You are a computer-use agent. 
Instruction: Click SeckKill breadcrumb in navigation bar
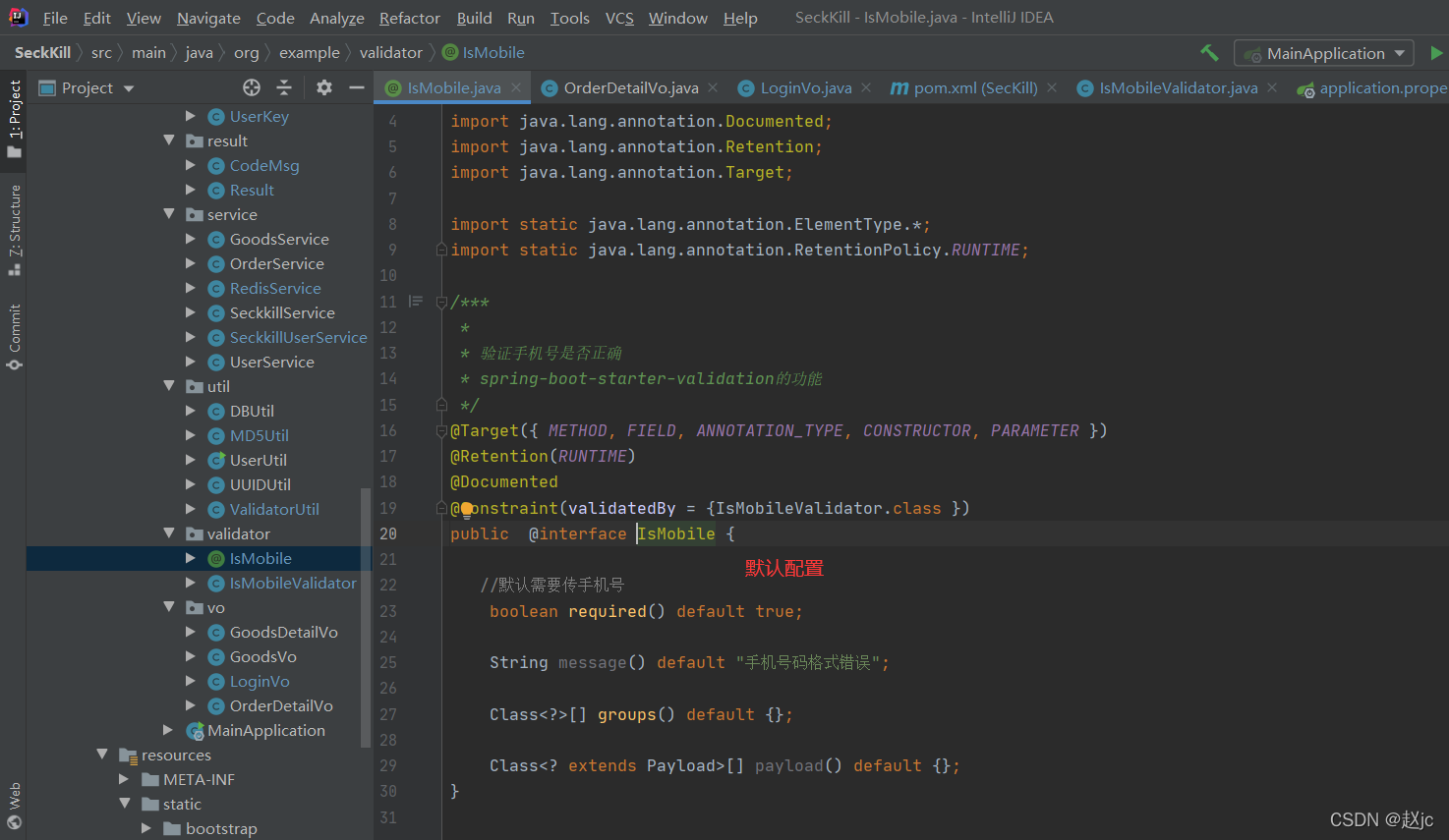42,52
